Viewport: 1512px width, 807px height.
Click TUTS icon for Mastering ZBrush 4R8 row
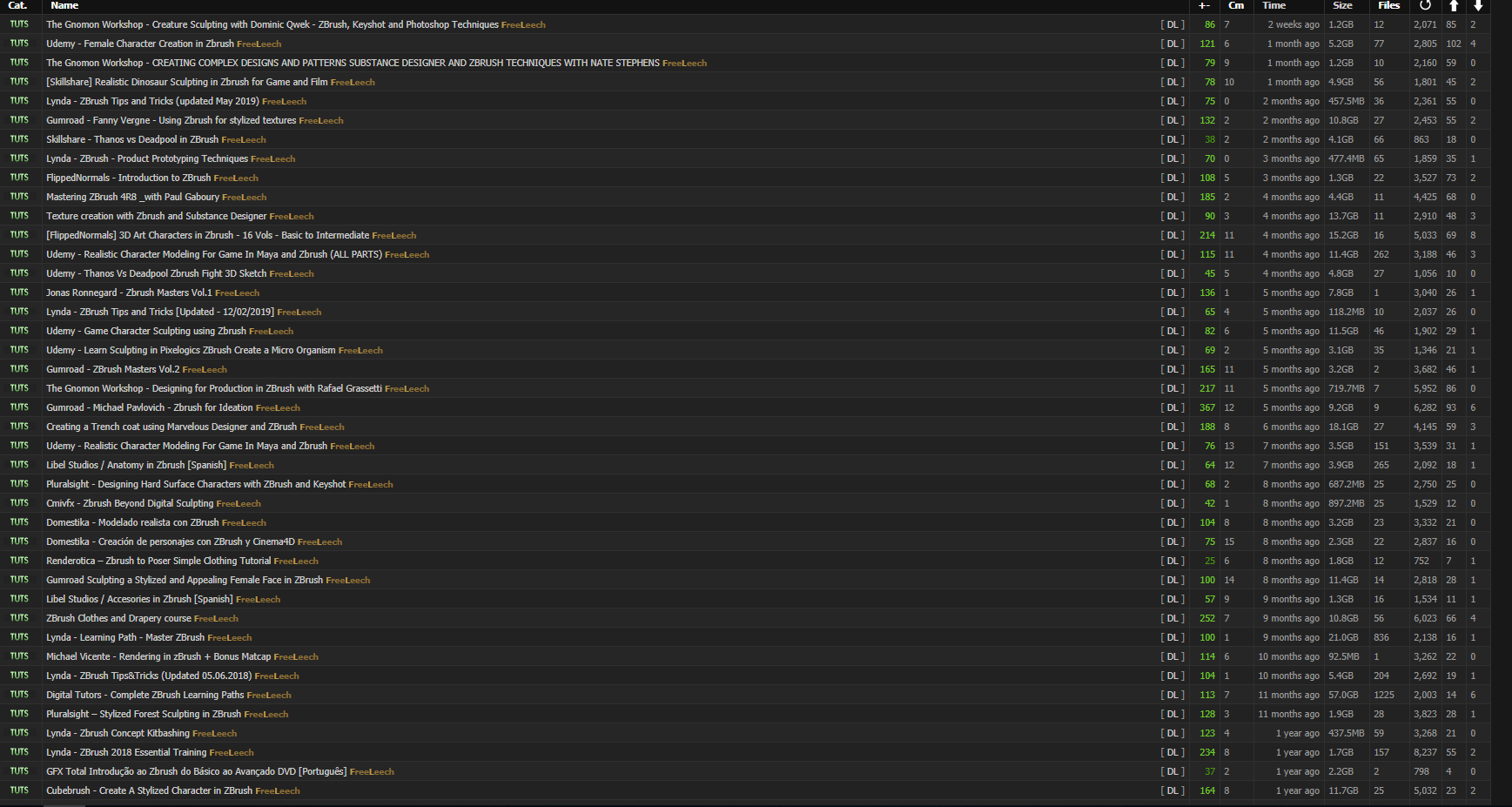[x=19, y=197]
